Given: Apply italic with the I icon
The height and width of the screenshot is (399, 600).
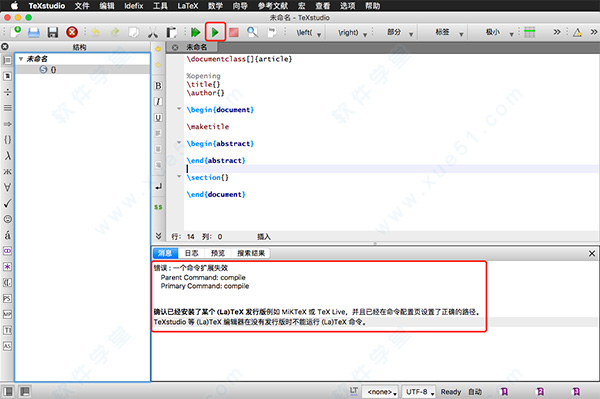Looking at the screenshot, I should (158, 101).
